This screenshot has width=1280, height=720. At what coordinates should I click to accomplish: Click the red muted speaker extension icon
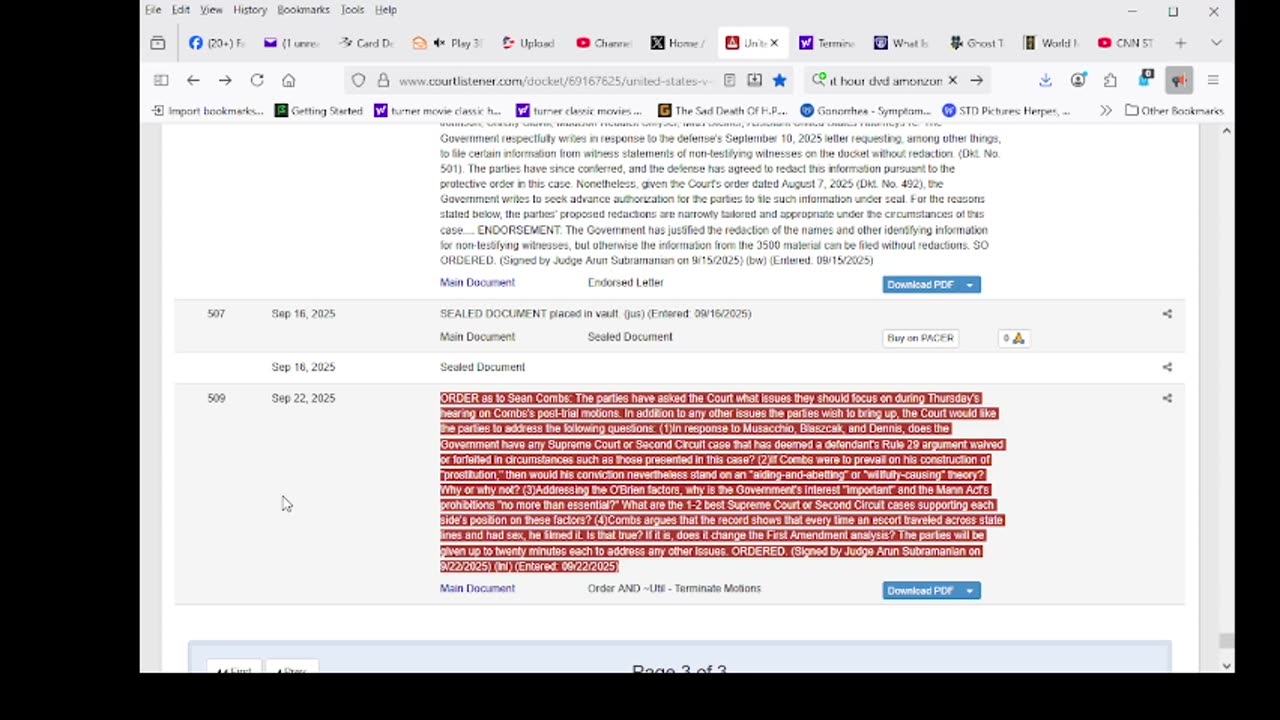click(1179, 80)
